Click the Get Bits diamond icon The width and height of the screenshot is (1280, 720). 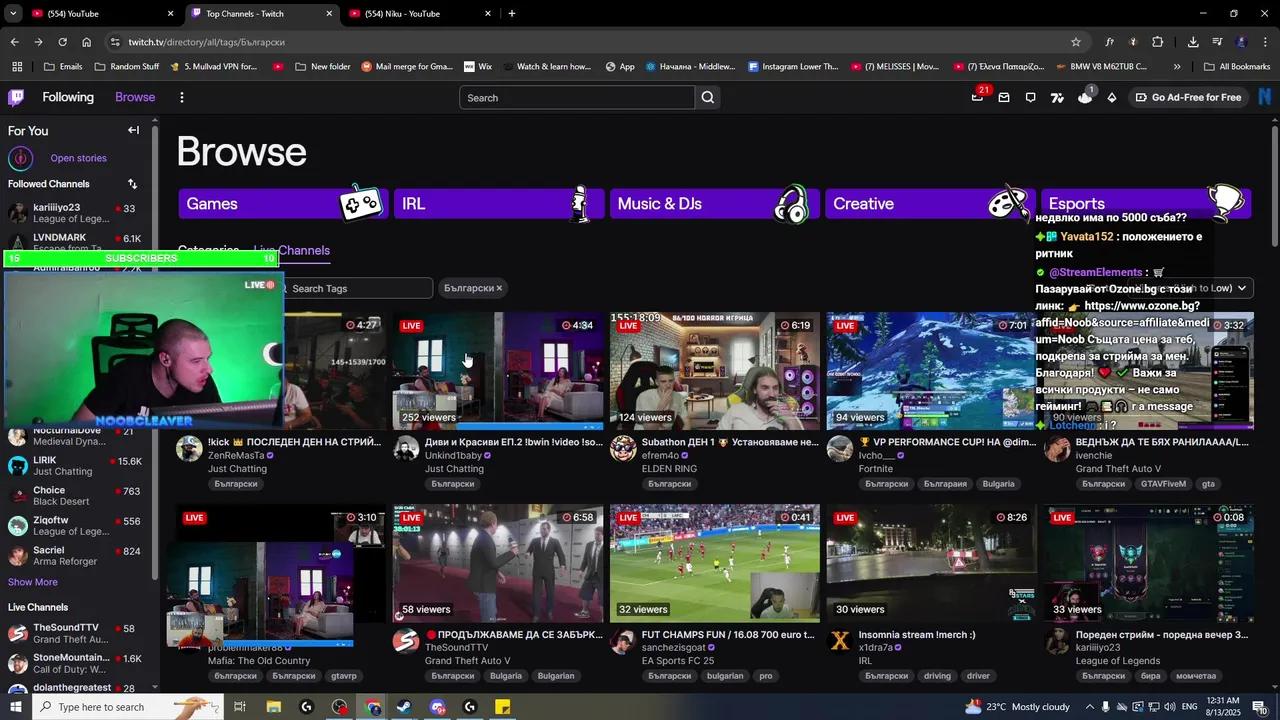coord(1112,97)
